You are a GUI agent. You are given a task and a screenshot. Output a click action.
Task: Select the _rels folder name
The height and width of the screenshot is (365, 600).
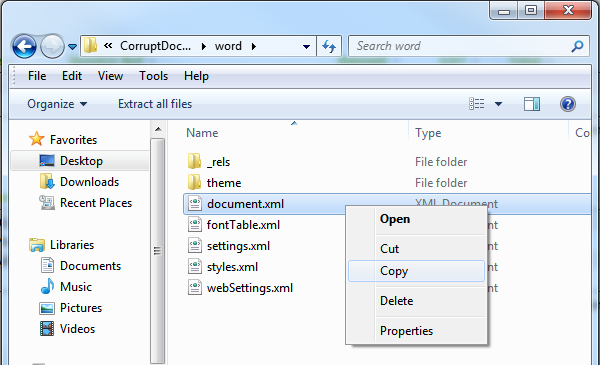coord(218,162)
